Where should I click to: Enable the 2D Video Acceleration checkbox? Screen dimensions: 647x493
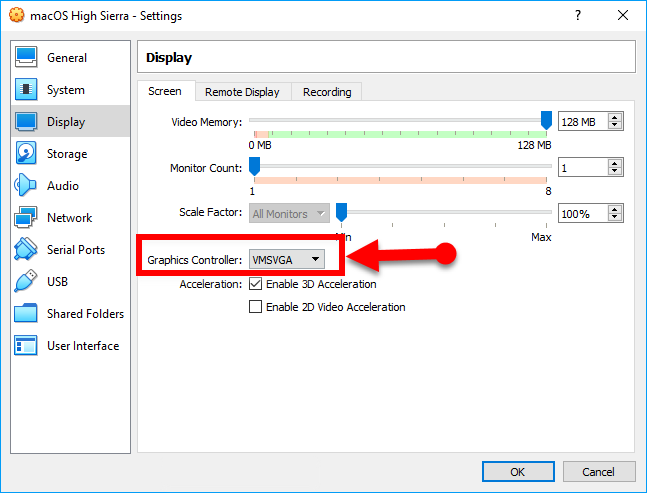(x=255, y=307)
